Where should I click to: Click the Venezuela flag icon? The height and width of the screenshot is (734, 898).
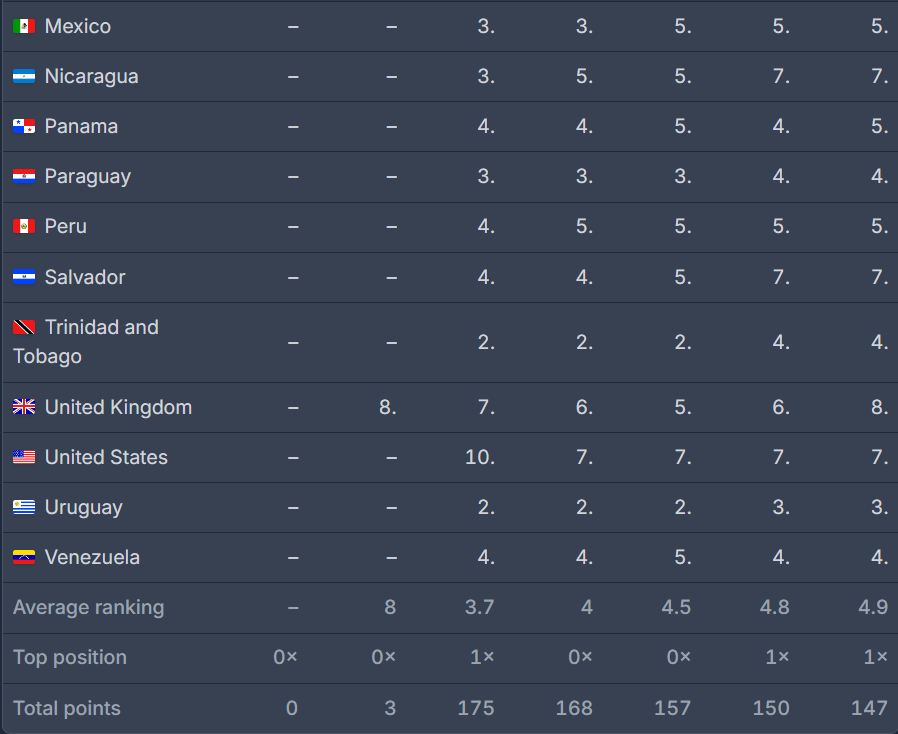pyautogui.click(x=24, y=557)
